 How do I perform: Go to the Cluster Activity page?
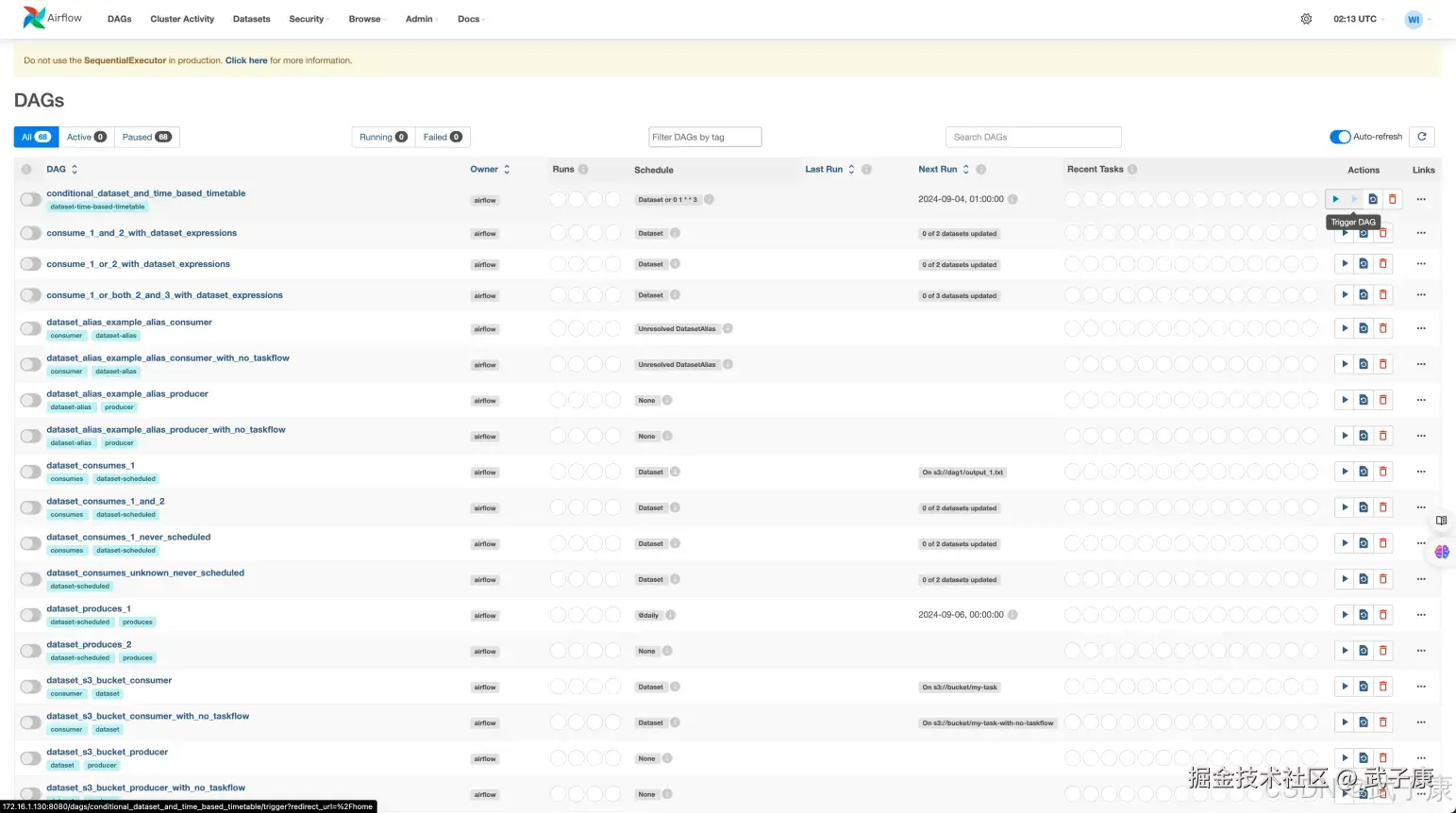[181, 18]
